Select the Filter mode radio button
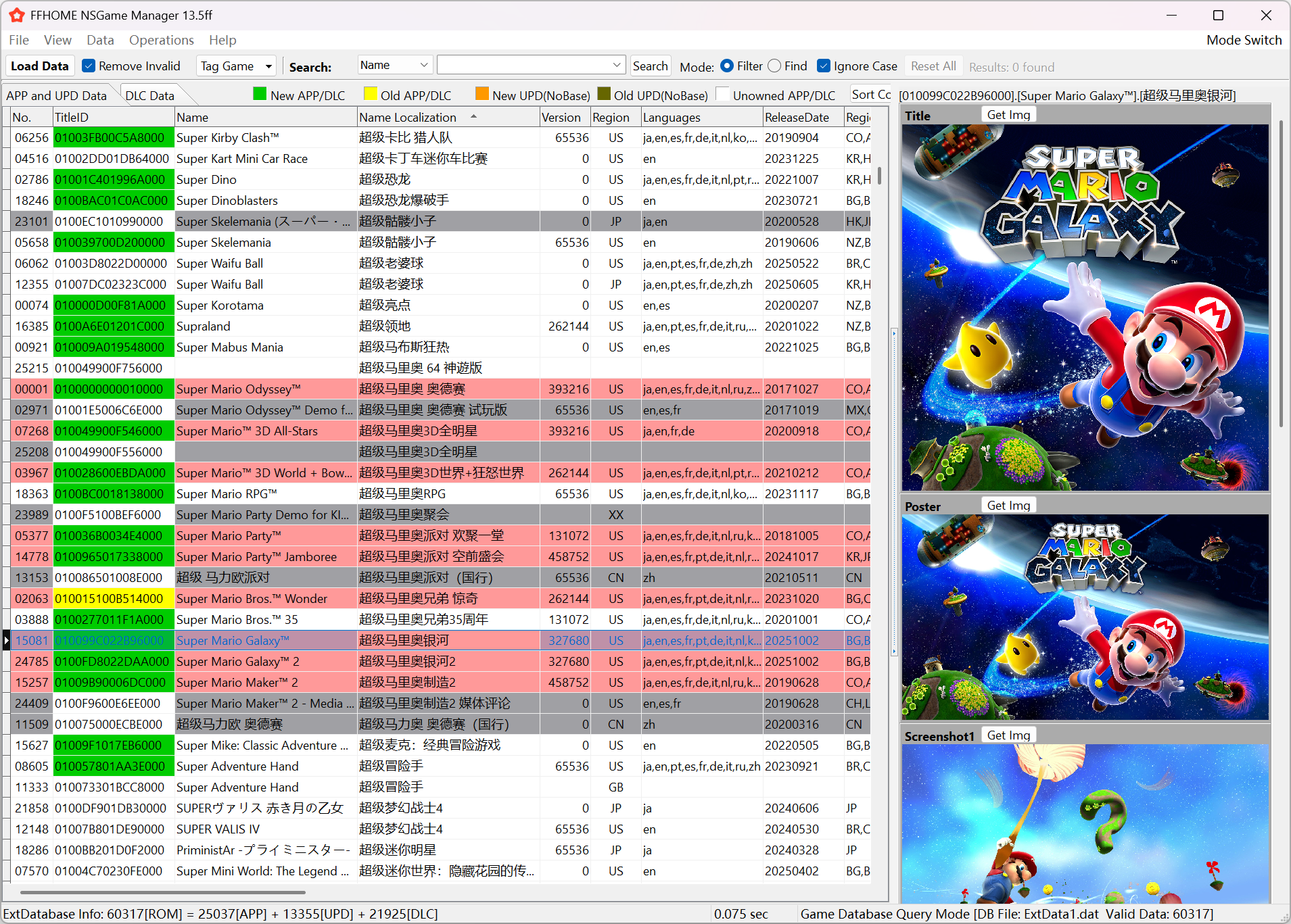Screen dimensions: 1291x924 point(727,66)
